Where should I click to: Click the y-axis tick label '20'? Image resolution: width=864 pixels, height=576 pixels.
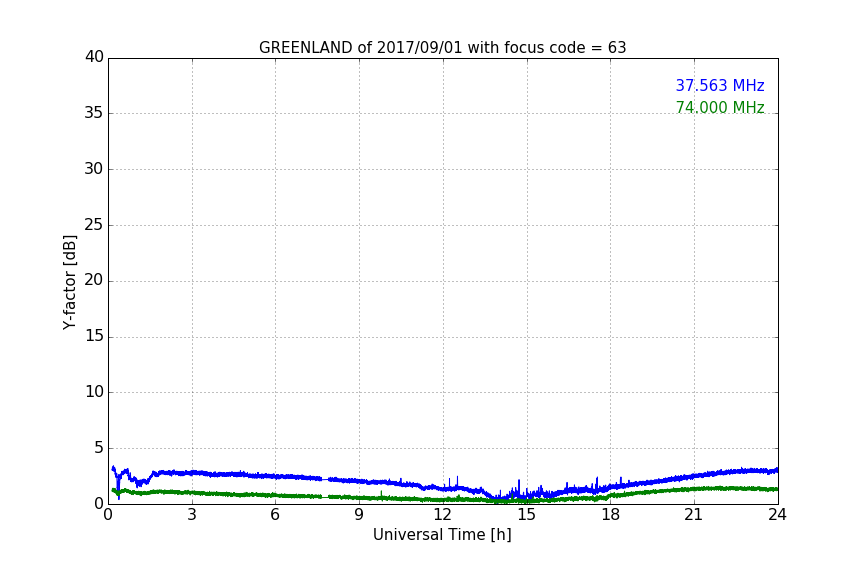coord(94,280)
